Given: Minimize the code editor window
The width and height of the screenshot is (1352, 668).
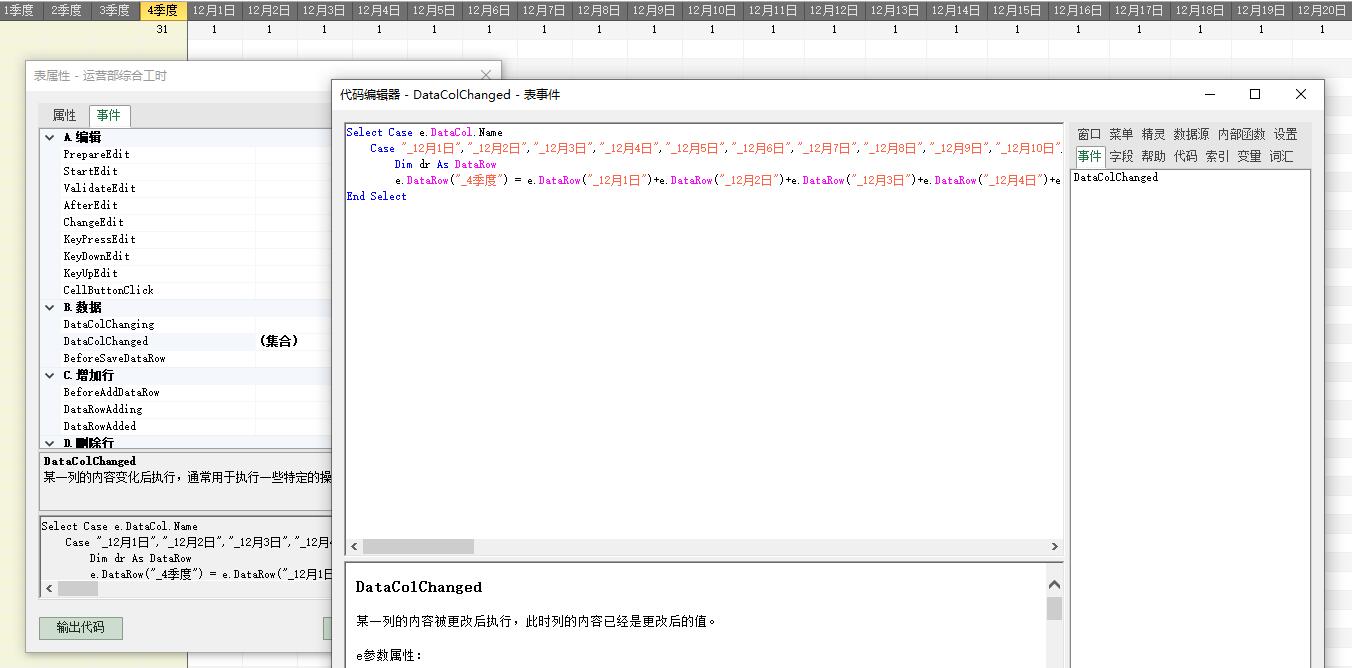Looking at the screenshot, I should [1210, 94].
